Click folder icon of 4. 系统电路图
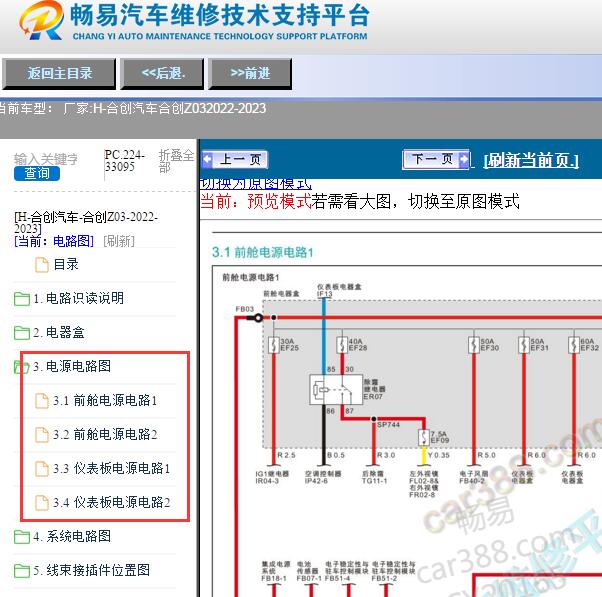 pyautogui.click(x=22, y=537)
